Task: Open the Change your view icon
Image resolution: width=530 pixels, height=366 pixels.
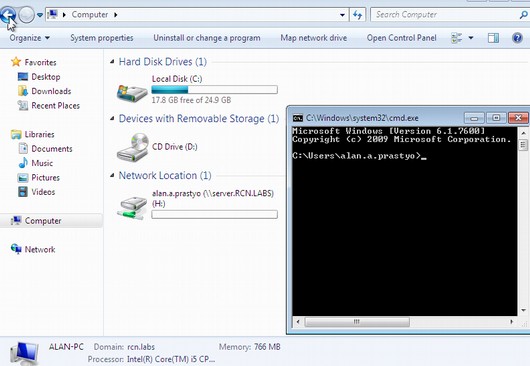Action: [x=457, y=38]
